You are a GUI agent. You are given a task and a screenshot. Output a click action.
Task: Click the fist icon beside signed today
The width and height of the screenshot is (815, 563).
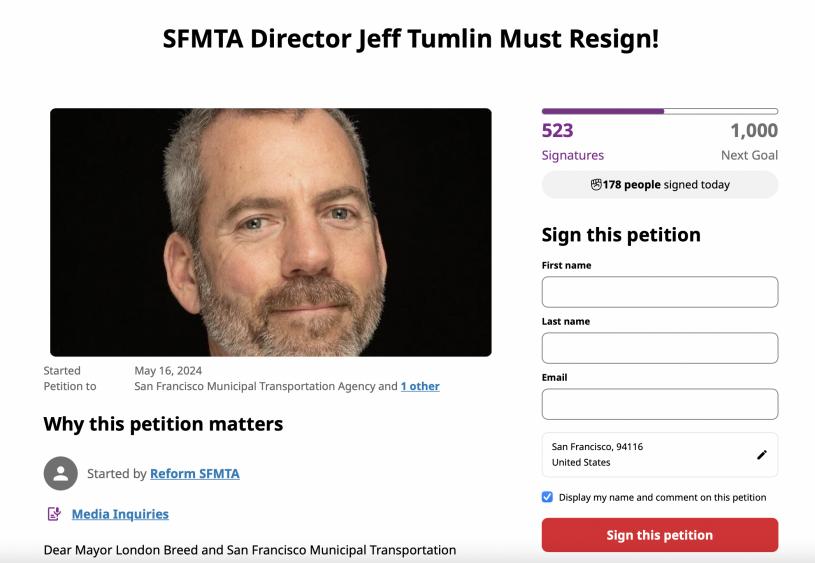coord(596,184)
